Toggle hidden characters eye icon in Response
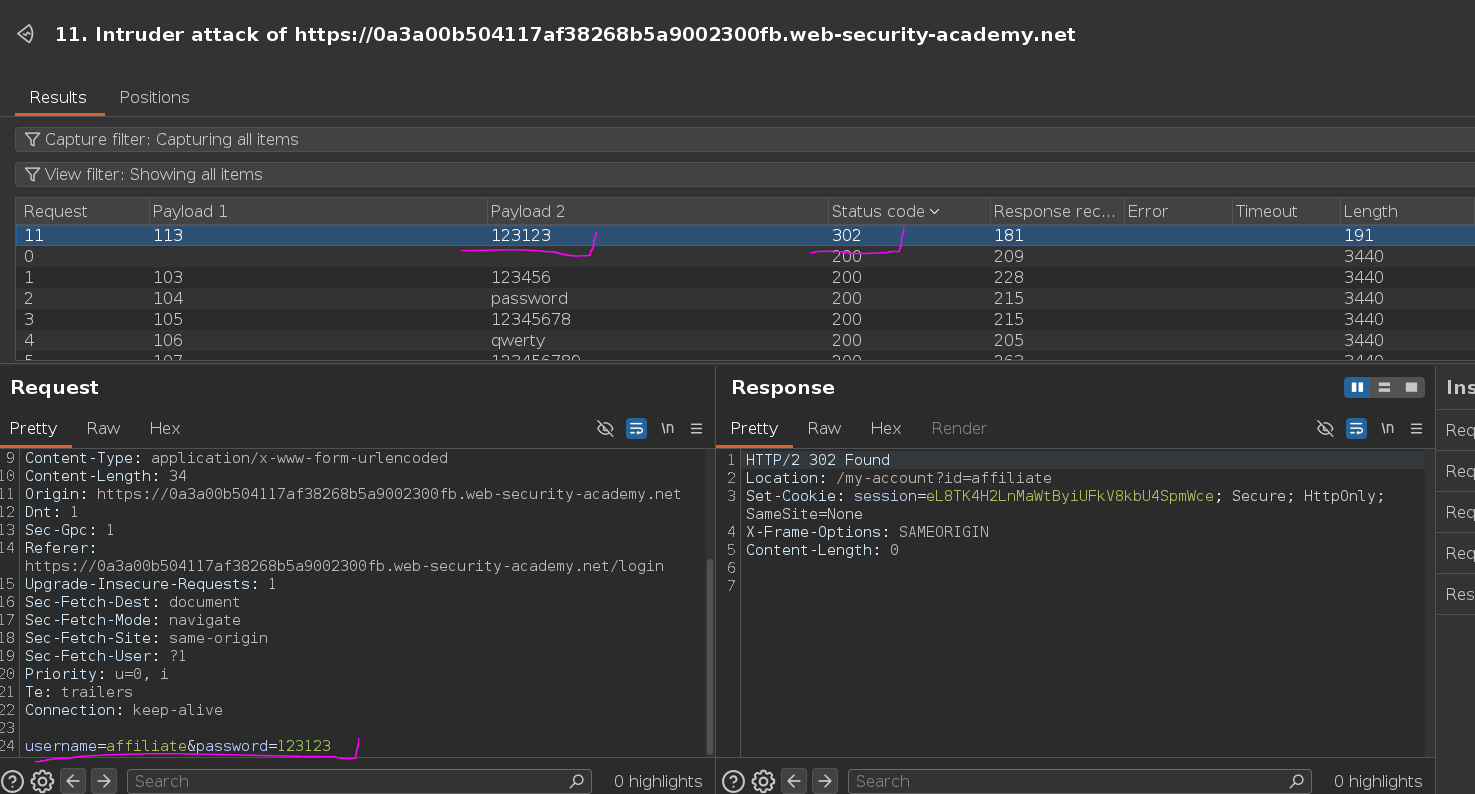 1325,428
